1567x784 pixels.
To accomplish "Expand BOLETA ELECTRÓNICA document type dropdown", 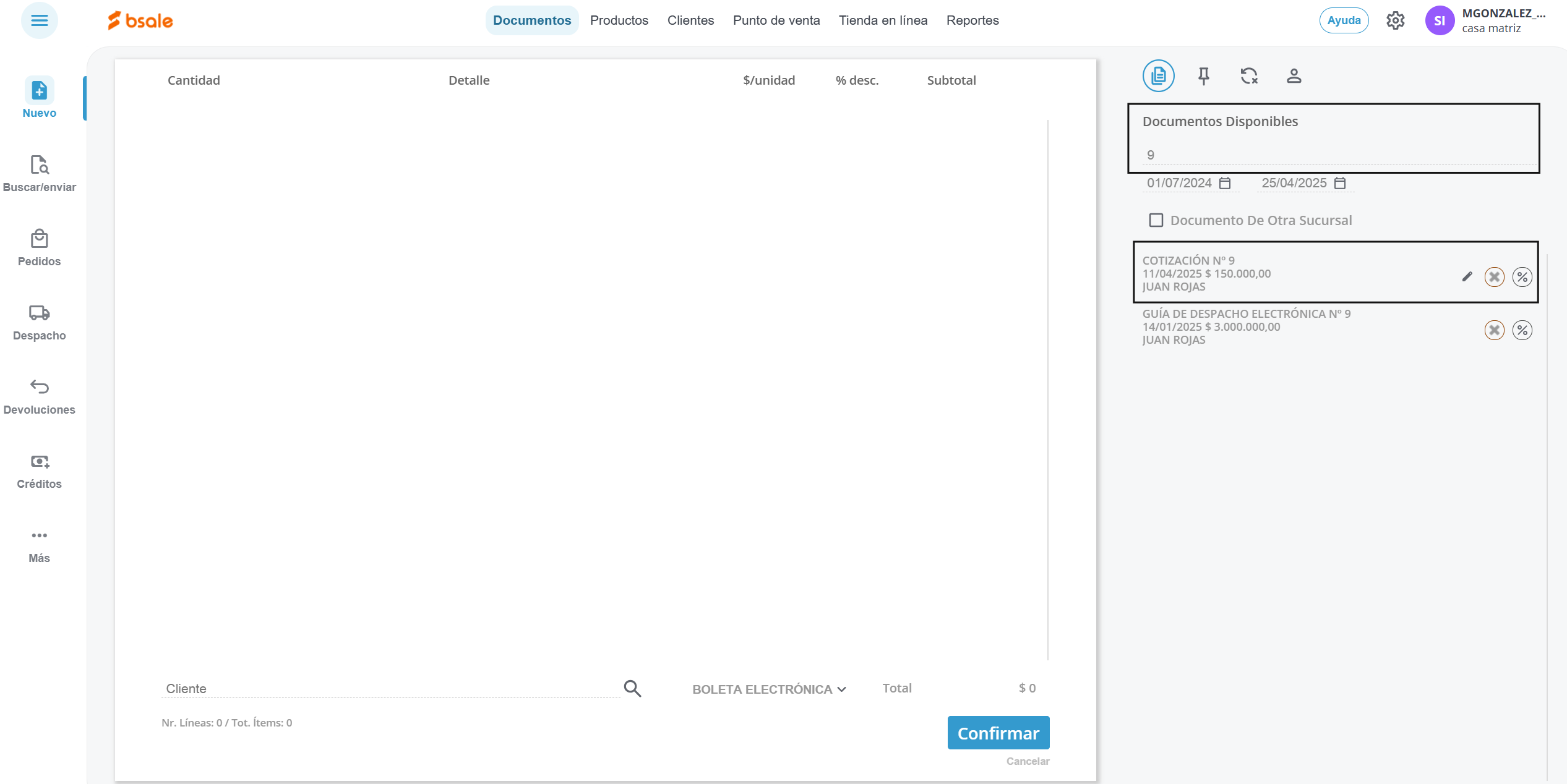I will (x=768, y=689).
